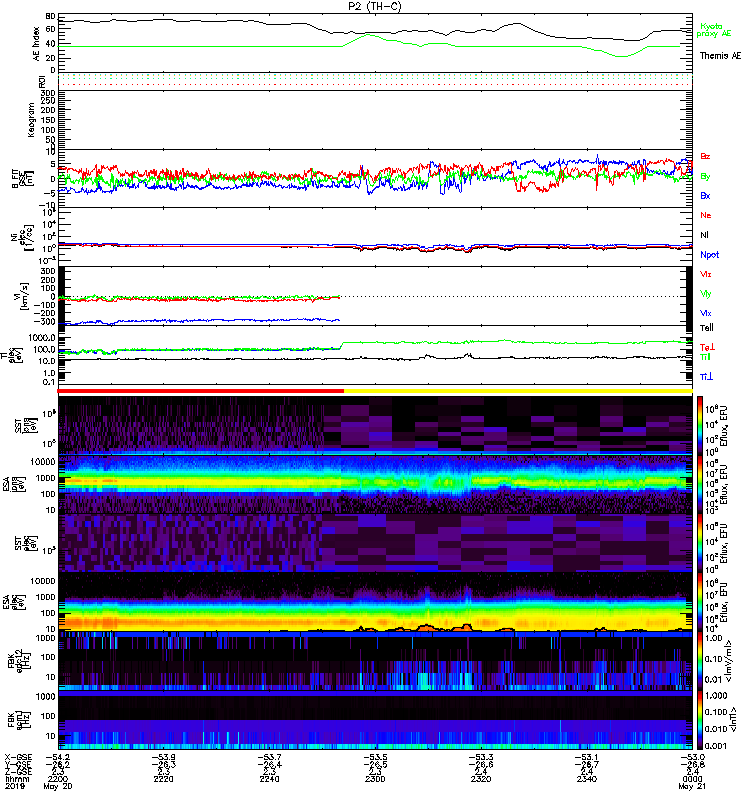This screenshot has height=800, width=750.
Task: Click the X-GSE value -53.5
Action: point(375,757)
